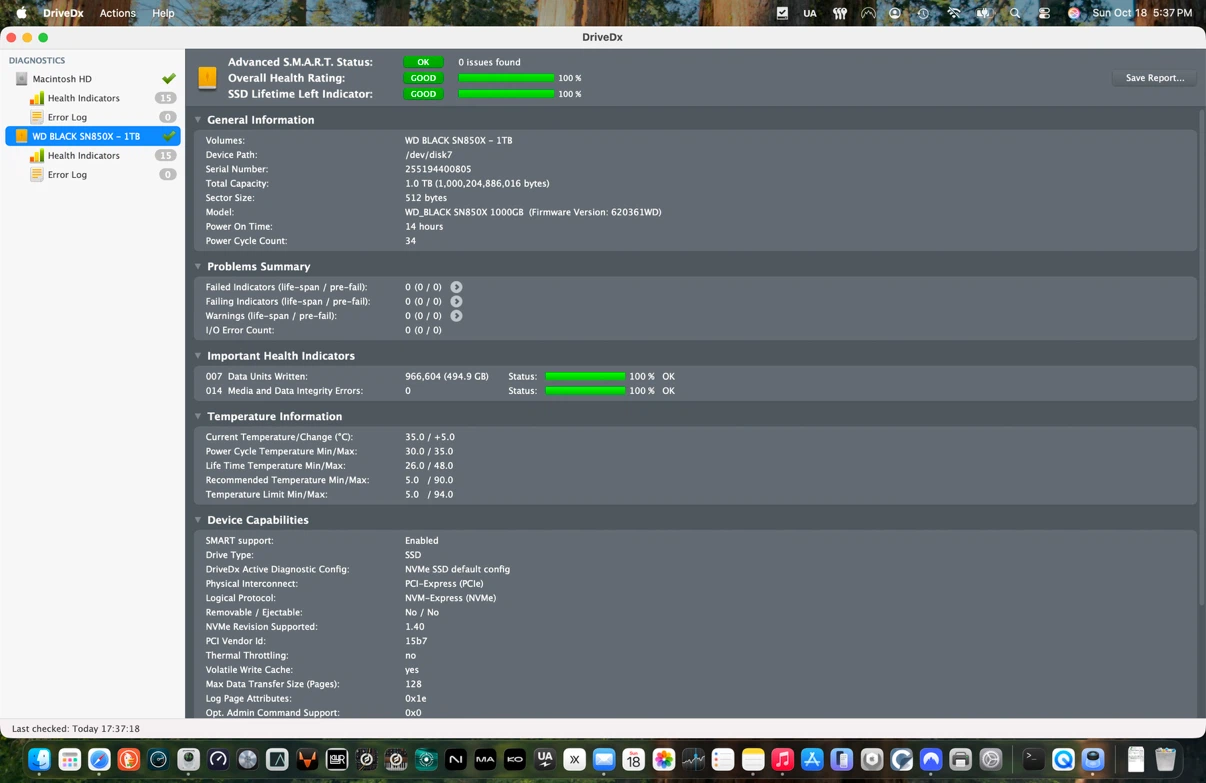The height and width of the screenshot is (783, 1206).
Task: Click the Save Report button
Action: [x=1154, y=78]
